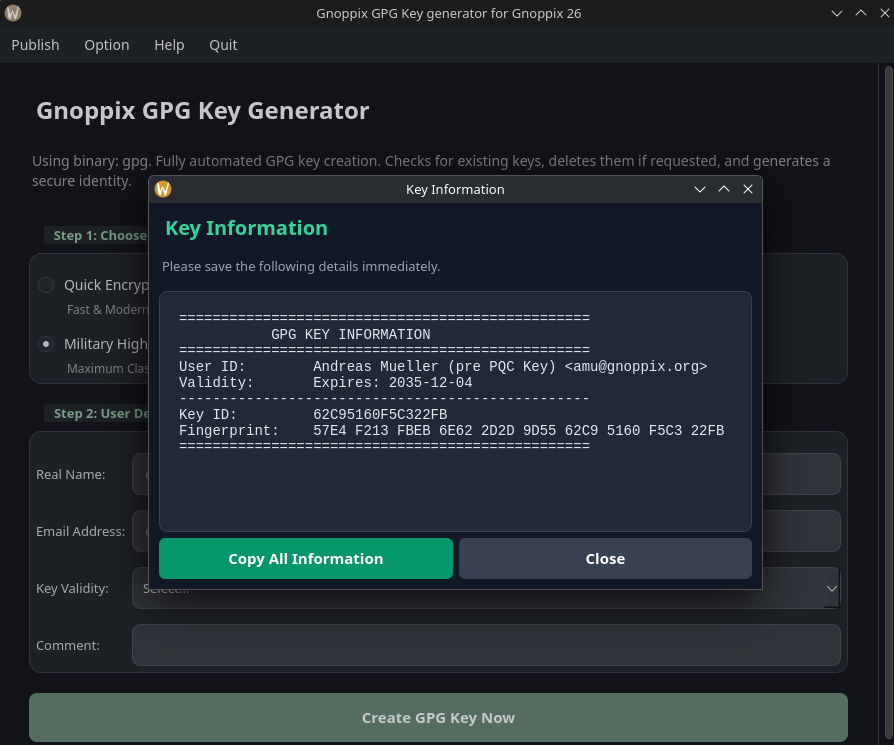
Task: Expand the Key Validity dropdown arrow
Action: pyautogui.click(x=831, y=589)
